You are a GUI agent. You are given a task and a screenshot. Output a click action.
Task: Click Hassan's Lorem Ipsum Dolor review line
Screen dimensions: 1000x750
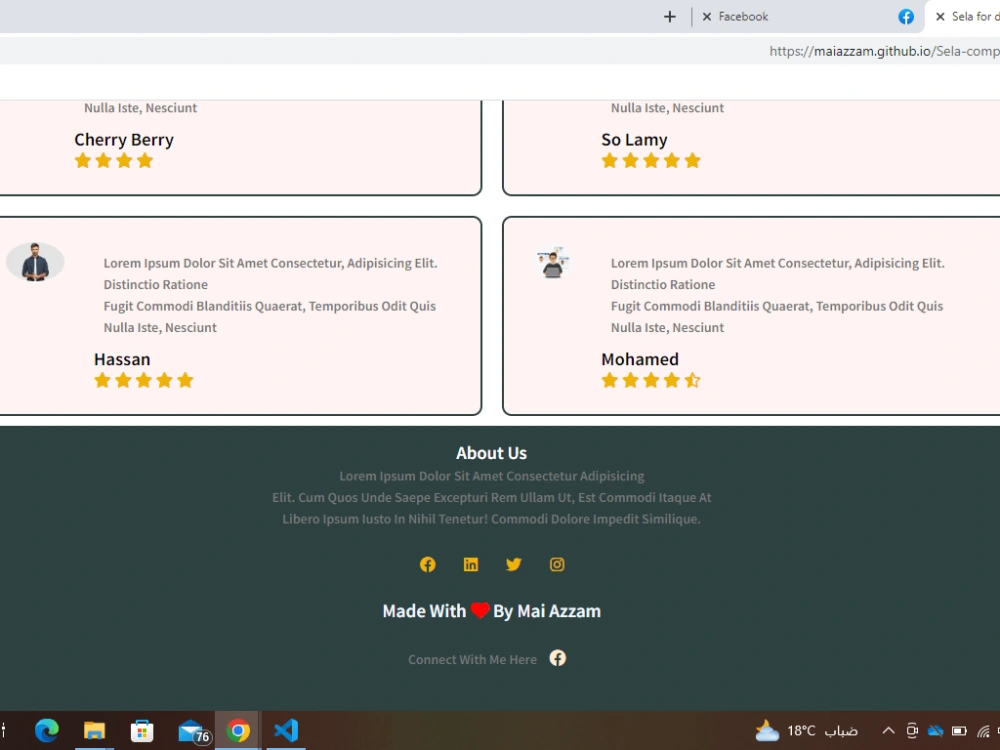(270, 263)
